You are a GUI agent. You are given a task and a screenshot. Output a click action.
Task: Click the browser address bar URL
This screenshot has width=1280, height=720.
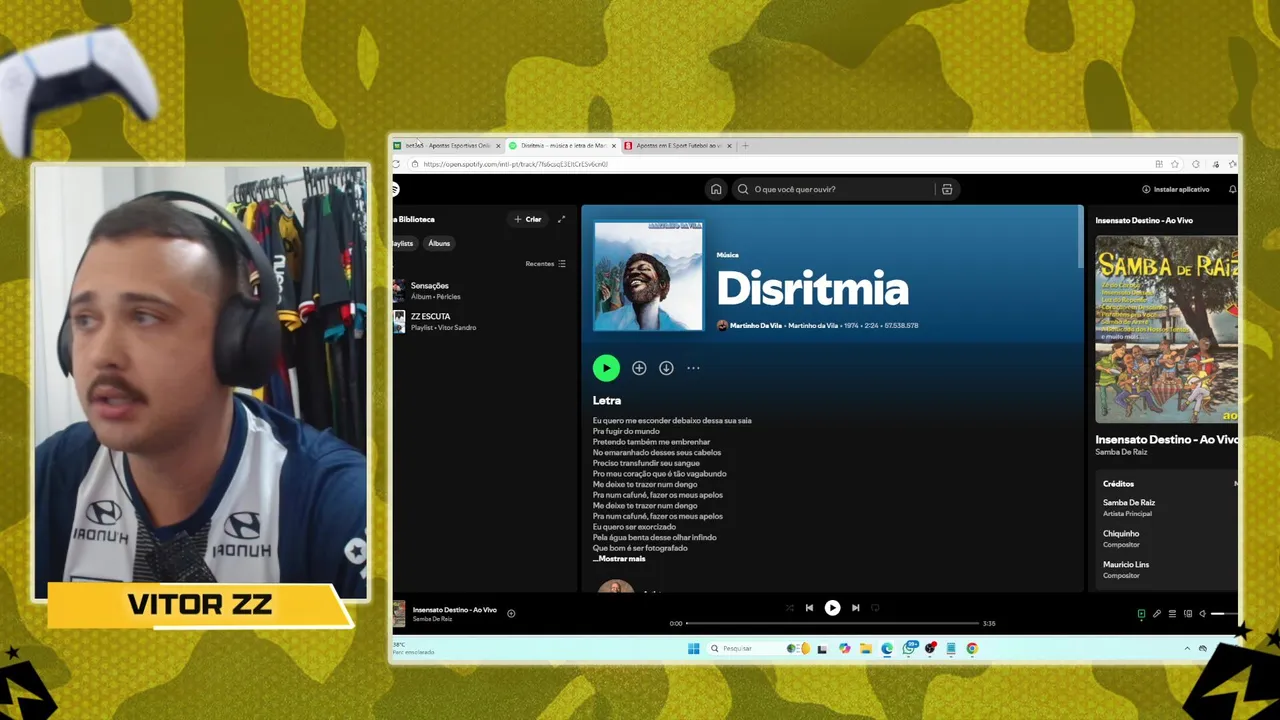pyautogui.click(x=515, y=164)
